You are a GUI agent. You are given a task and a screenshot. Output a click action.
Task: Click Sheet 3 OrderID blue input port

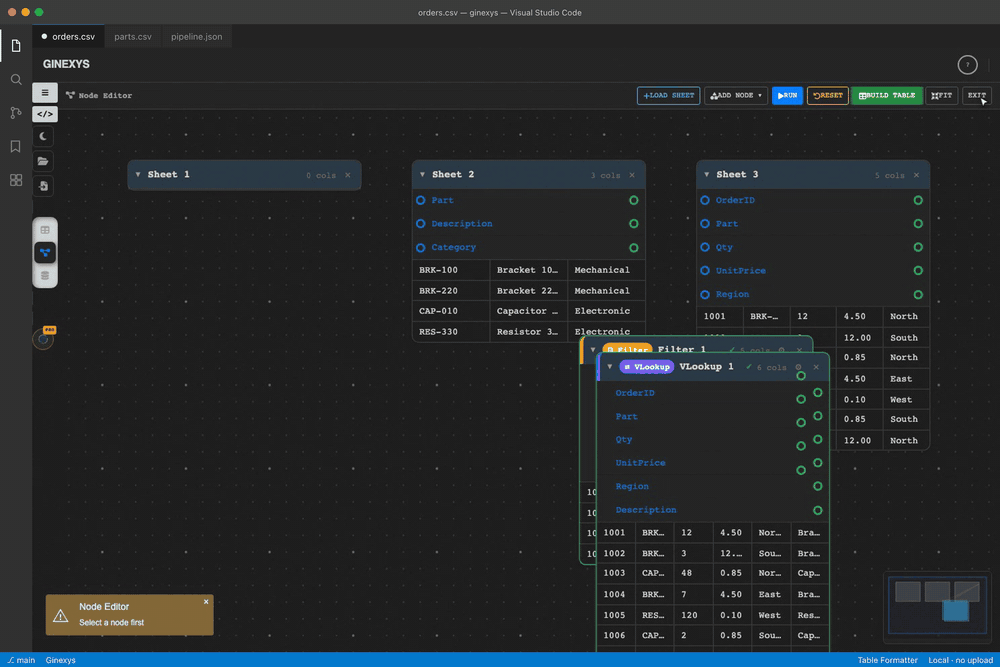click(705, 200)
